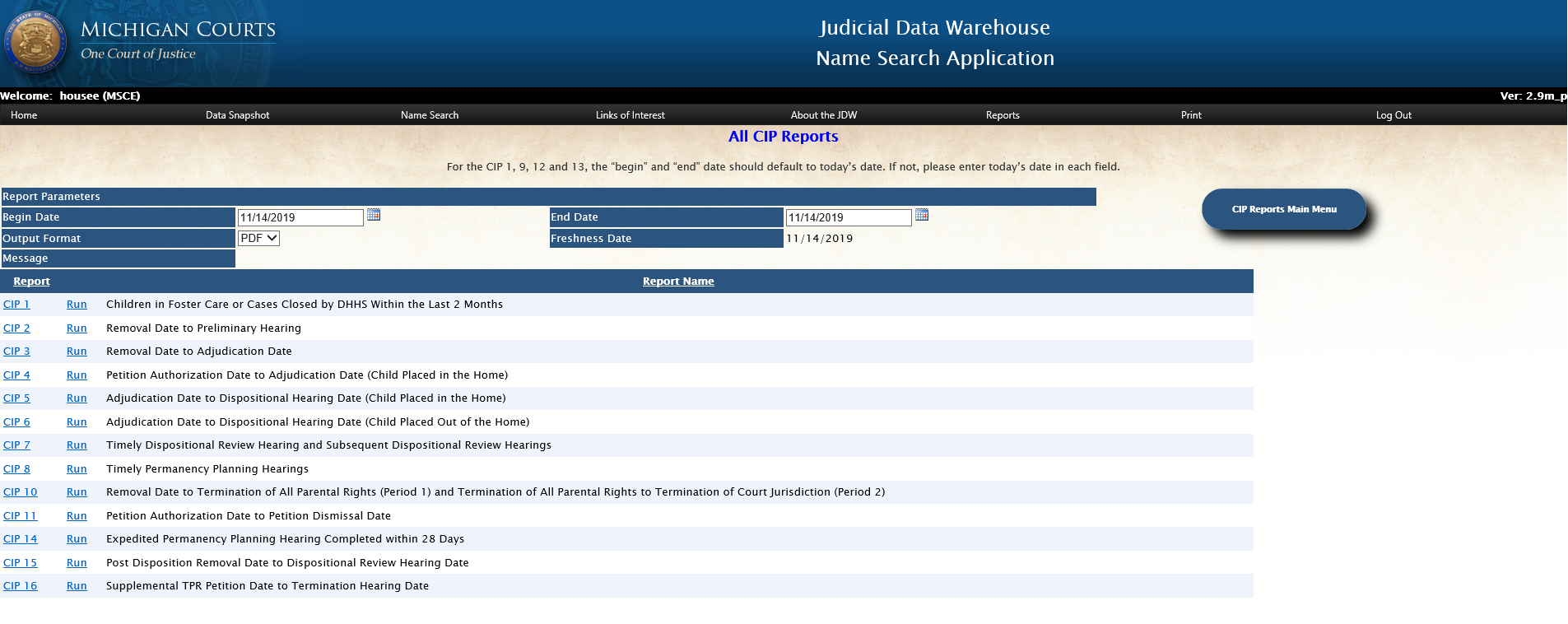Image resolution: width=1568 pixels, height=624 pixels.
Task: Run the Timely Dispositional Review Hearing report
Action: (x=77, y=445)
